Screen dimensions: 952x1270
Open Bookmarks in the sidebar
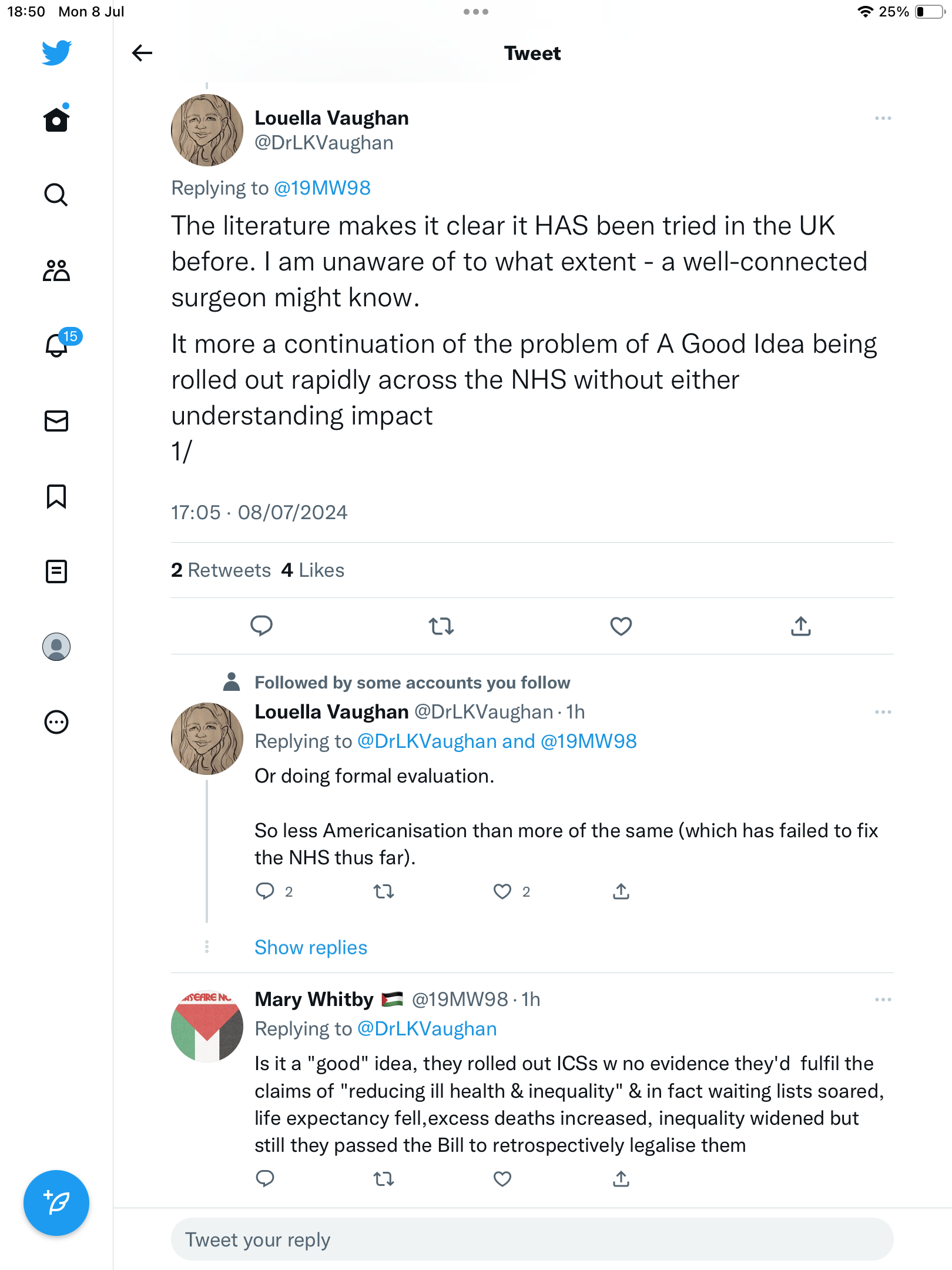(x=56, y=496)
